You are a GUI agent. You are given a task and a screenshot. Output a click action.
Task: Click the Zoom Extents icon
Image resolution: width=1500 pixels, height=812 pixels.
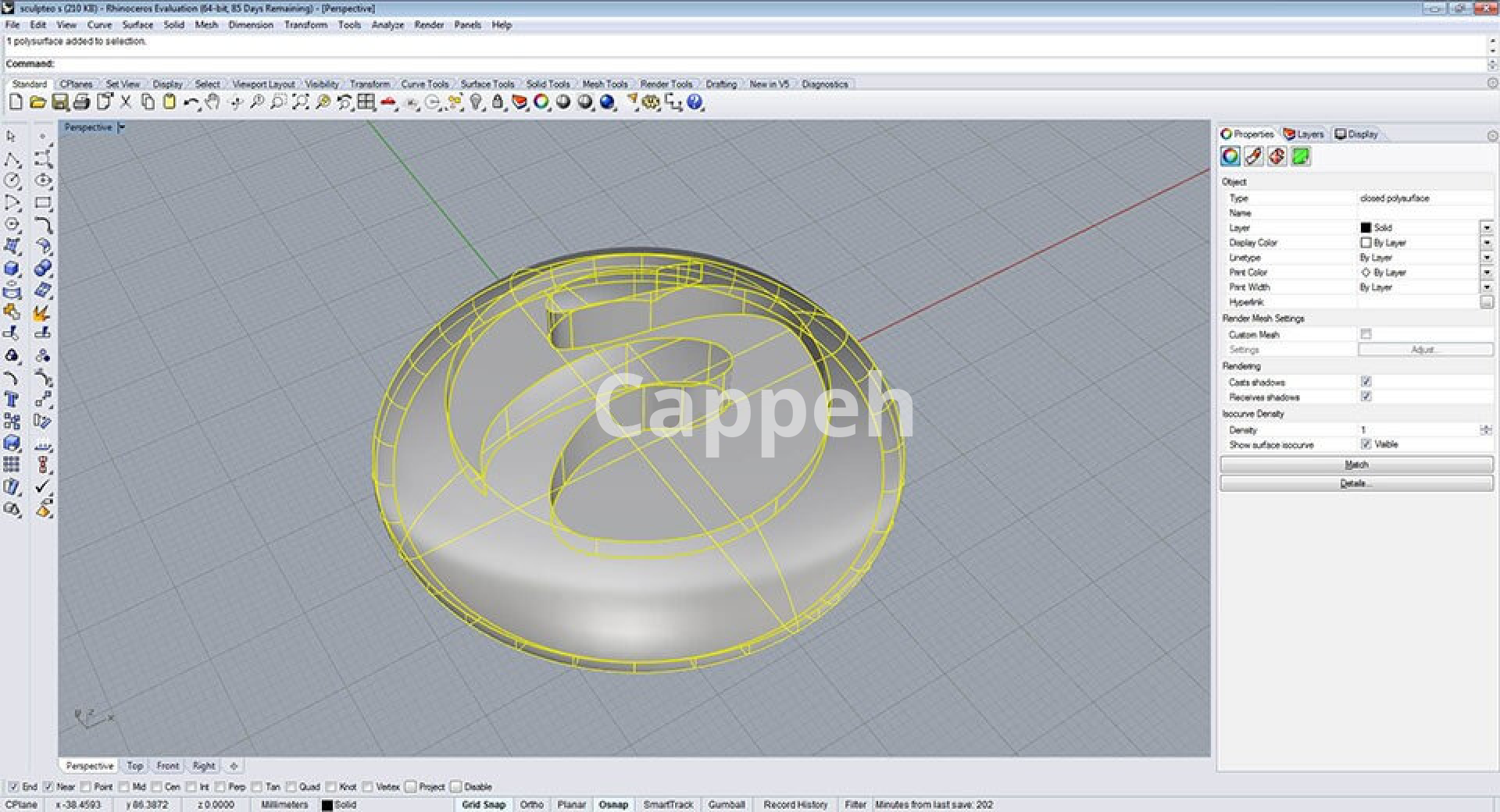point(300,102)
